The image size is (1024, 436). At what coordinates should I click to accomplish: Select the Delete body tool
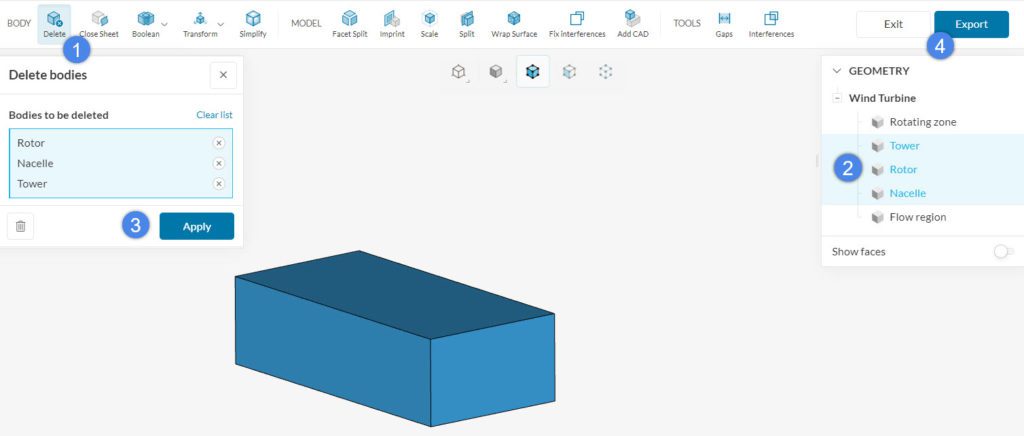tap(54, 23)
